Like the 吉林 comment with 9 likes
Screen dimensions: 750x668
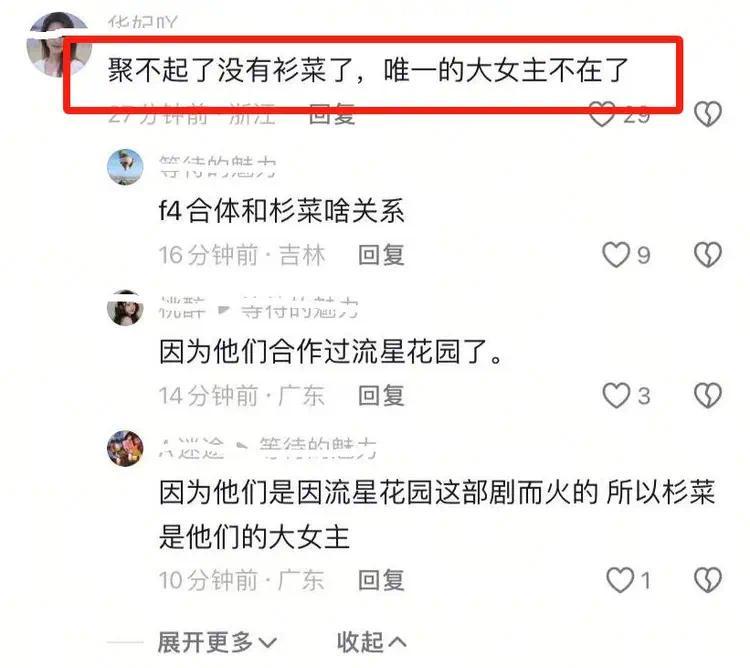[x=616, y=254]
